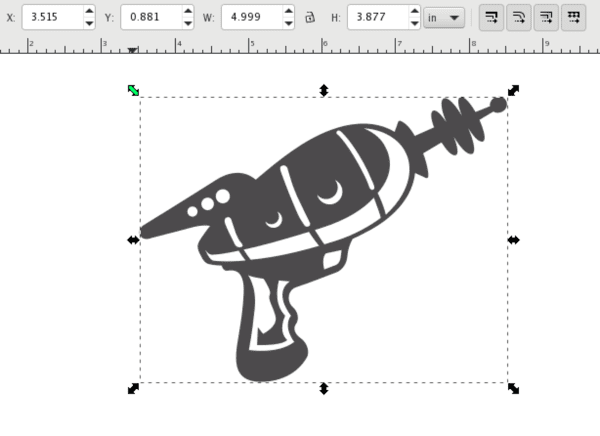Increase the height with its up arrow
This screenshot has width=600, height=436.
415,11
